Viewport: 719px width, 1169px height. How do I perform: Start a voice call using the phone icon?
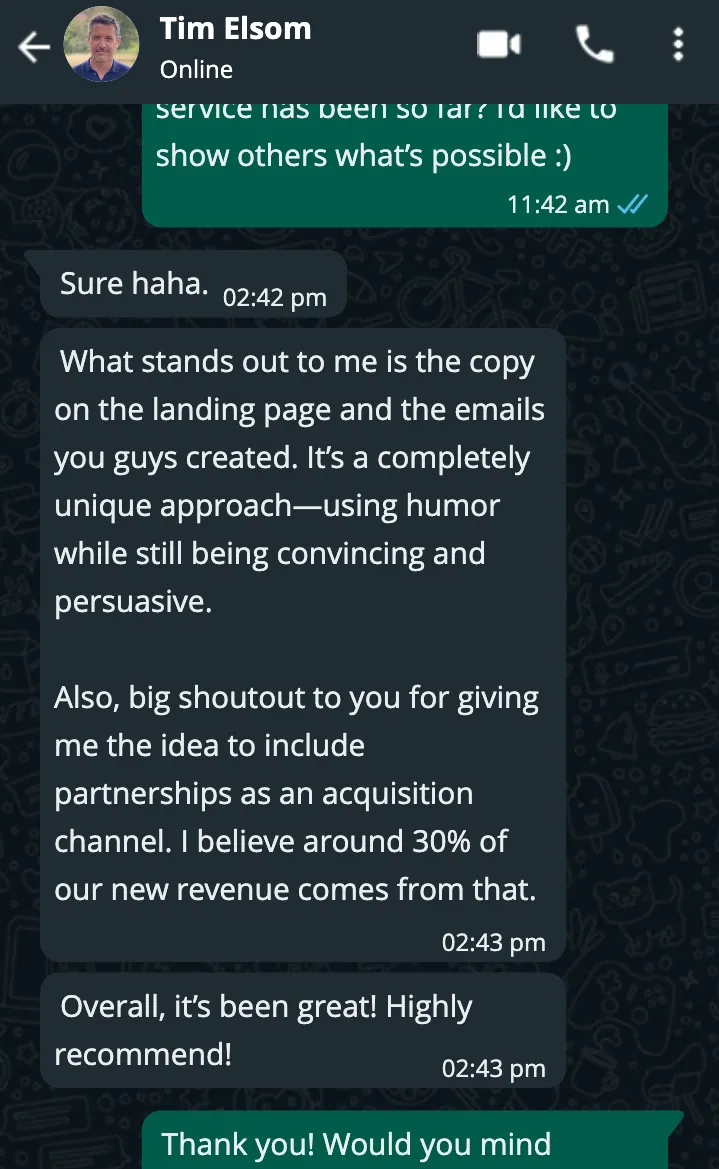tap(594, 45)
